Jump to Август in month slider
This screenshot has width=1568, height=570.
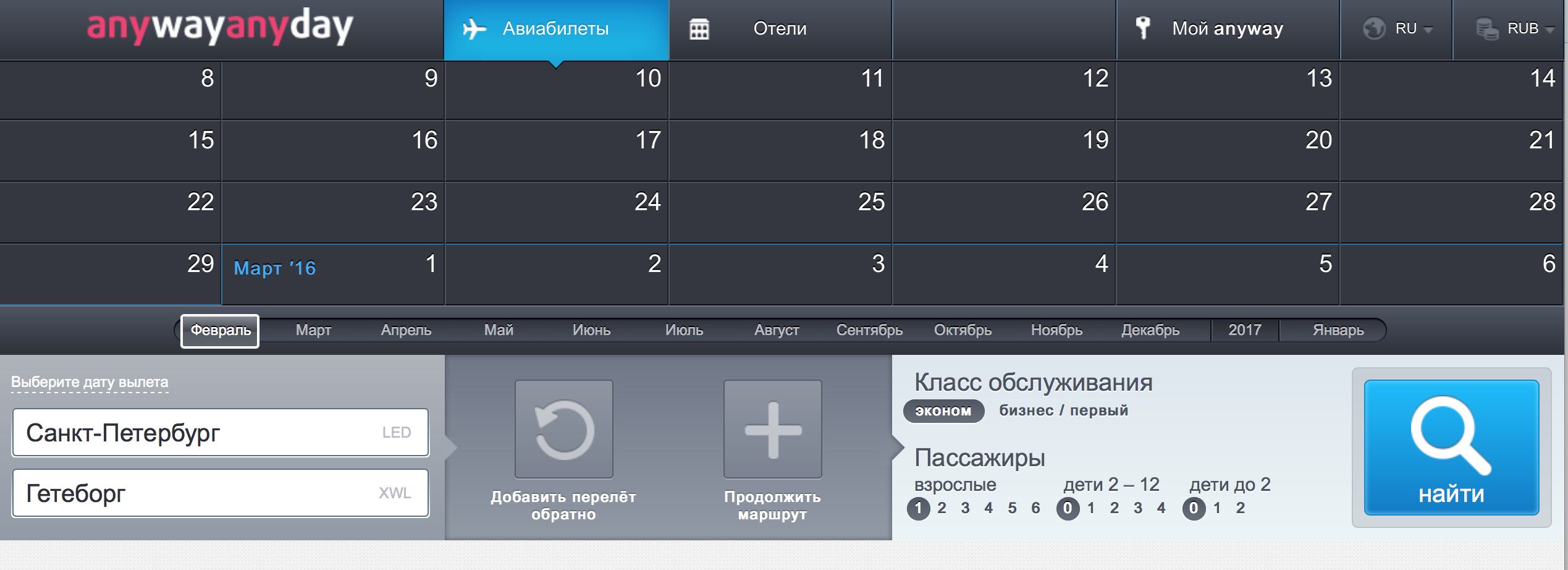(x=777, y=330)
